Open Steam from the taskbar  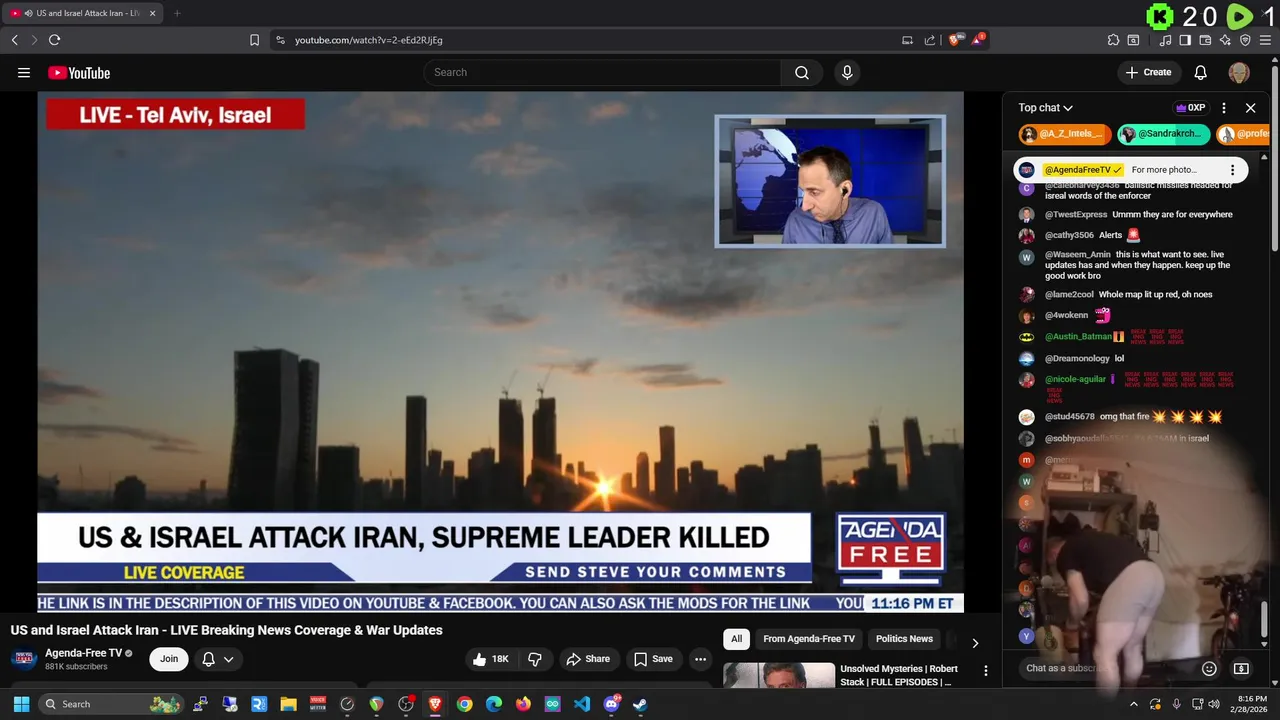tap(640, 704)
